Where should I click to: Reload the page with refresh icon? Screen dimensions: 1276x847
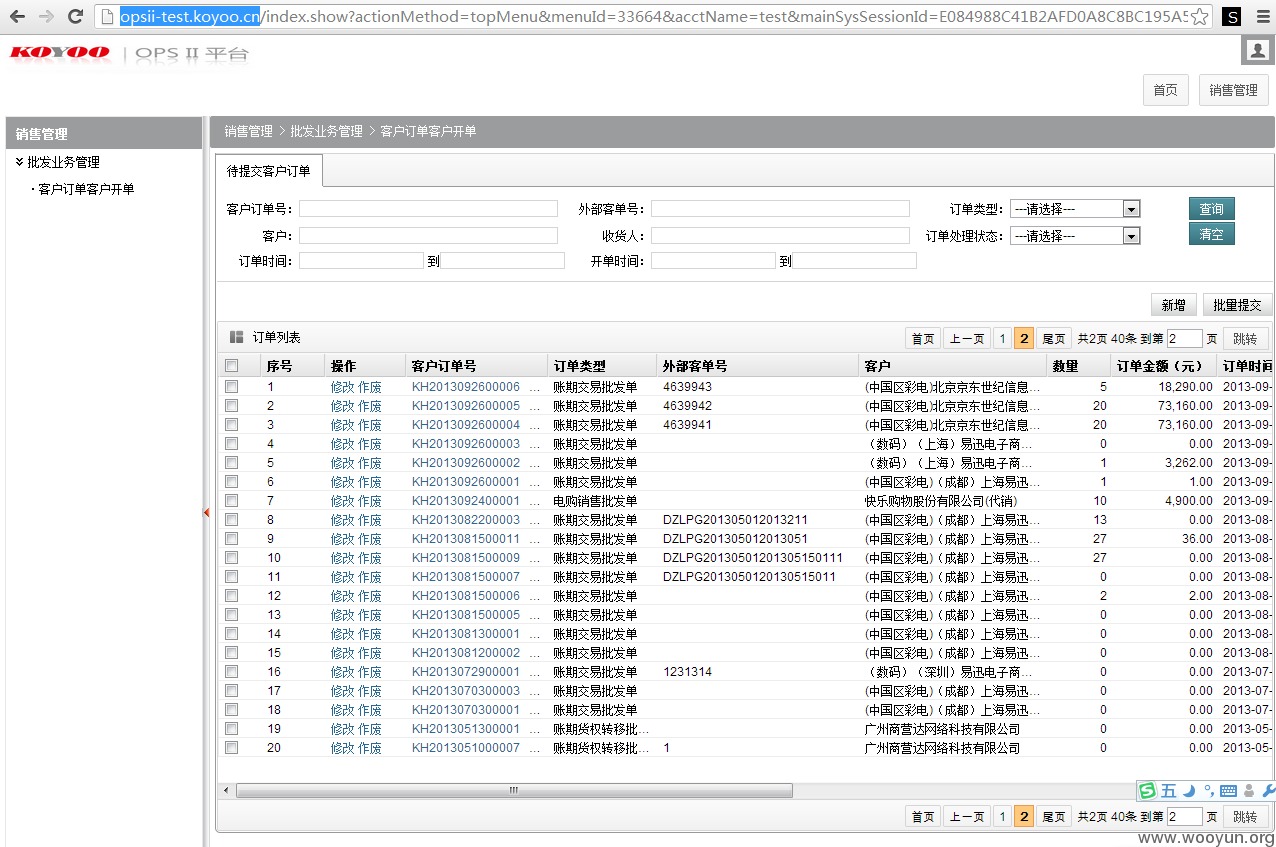(x=75, y=16)
